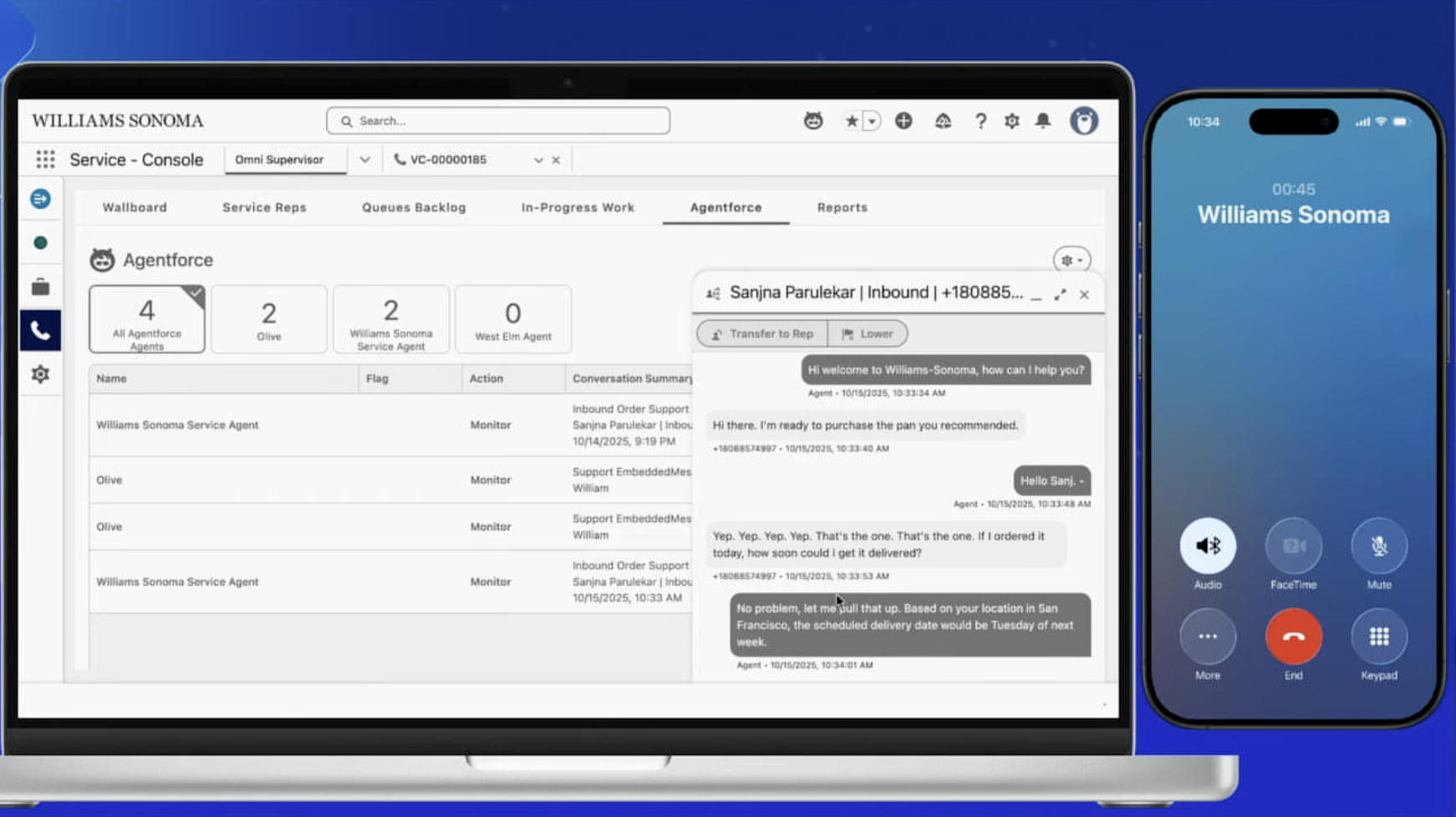Click the Agentforce astro icon in header

pos(812,121)
